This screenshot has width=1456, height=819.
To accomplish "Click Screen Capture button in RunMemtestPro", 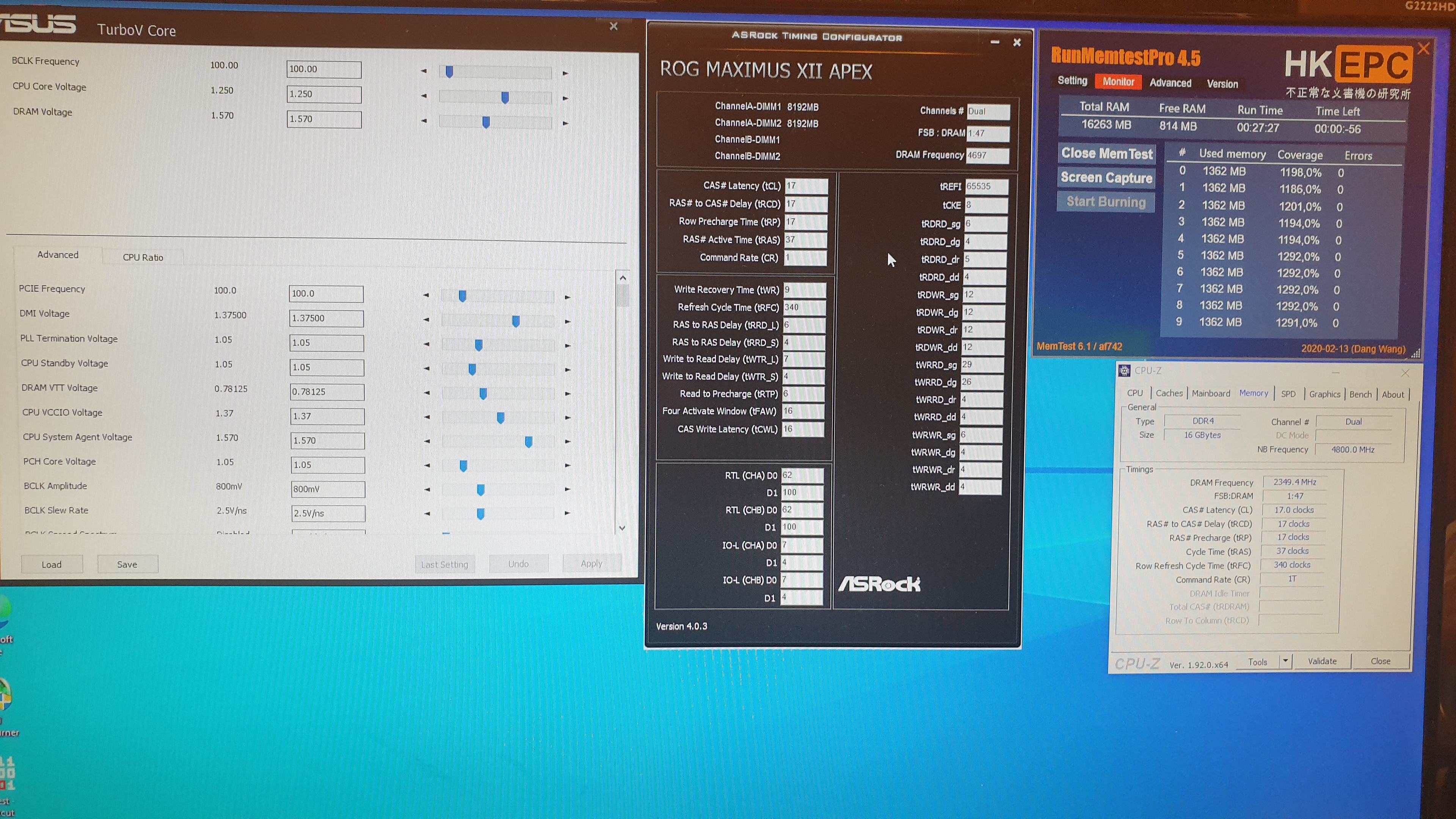I will pos(1106,178).
